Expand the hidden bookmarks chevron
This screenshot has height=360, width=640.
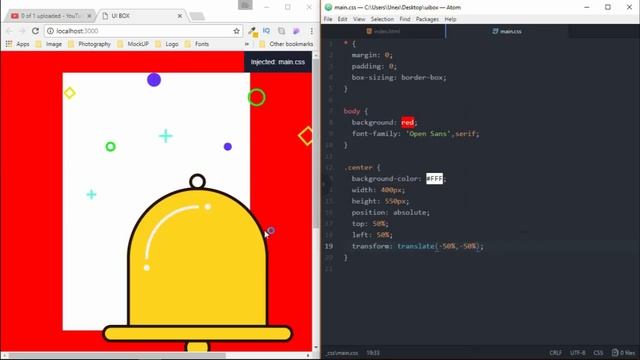(x=247, y=44)
